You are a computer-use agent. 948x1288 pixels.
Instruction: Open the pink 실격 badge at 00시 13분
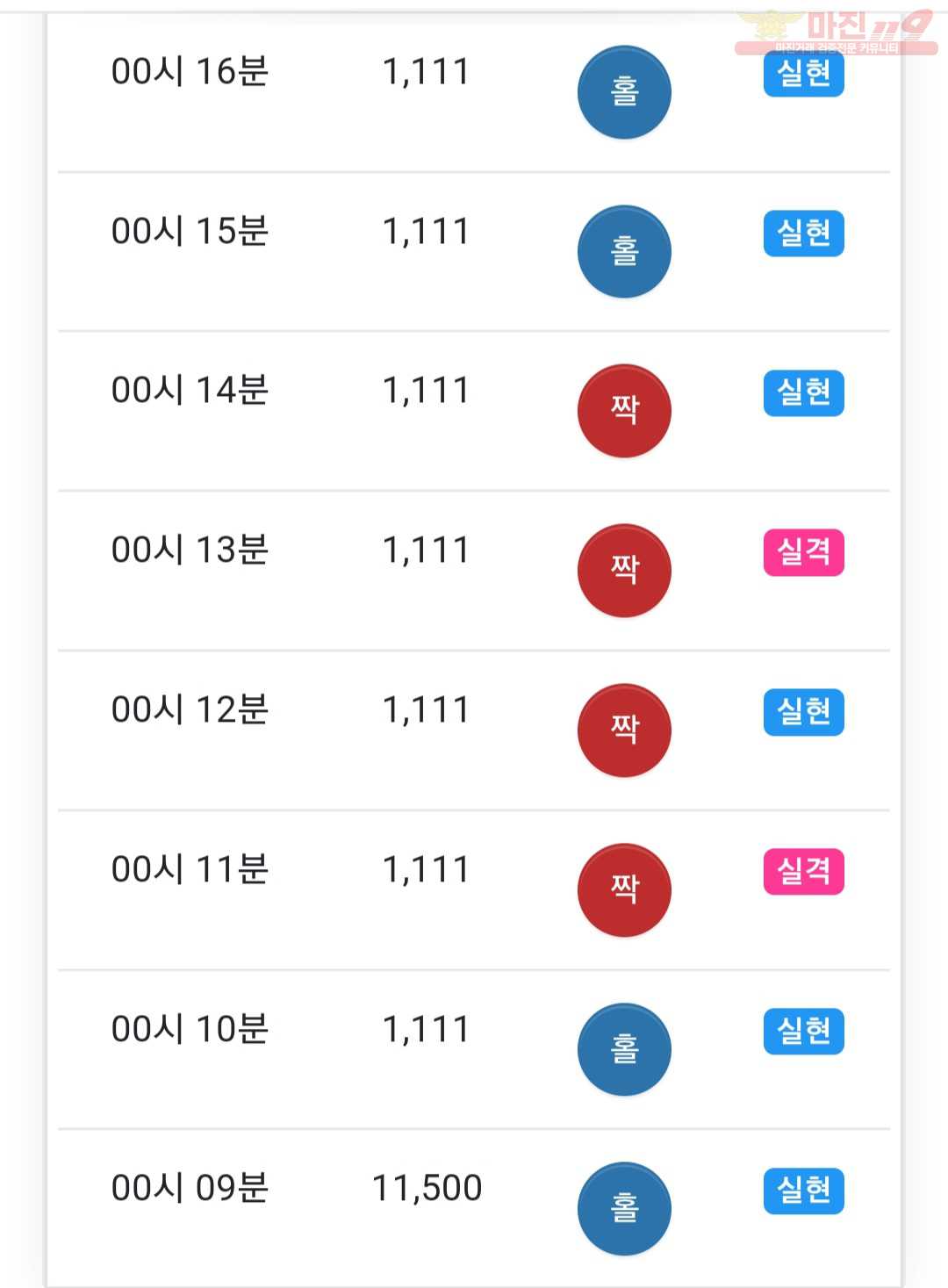coord(804,552)
